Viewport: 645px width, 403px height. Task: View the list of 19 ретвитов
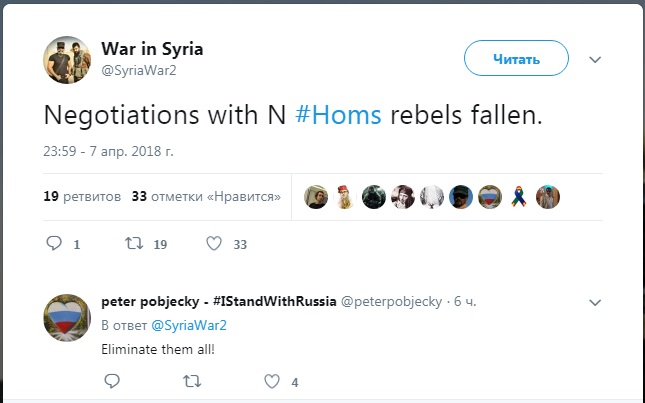[82, 196]
